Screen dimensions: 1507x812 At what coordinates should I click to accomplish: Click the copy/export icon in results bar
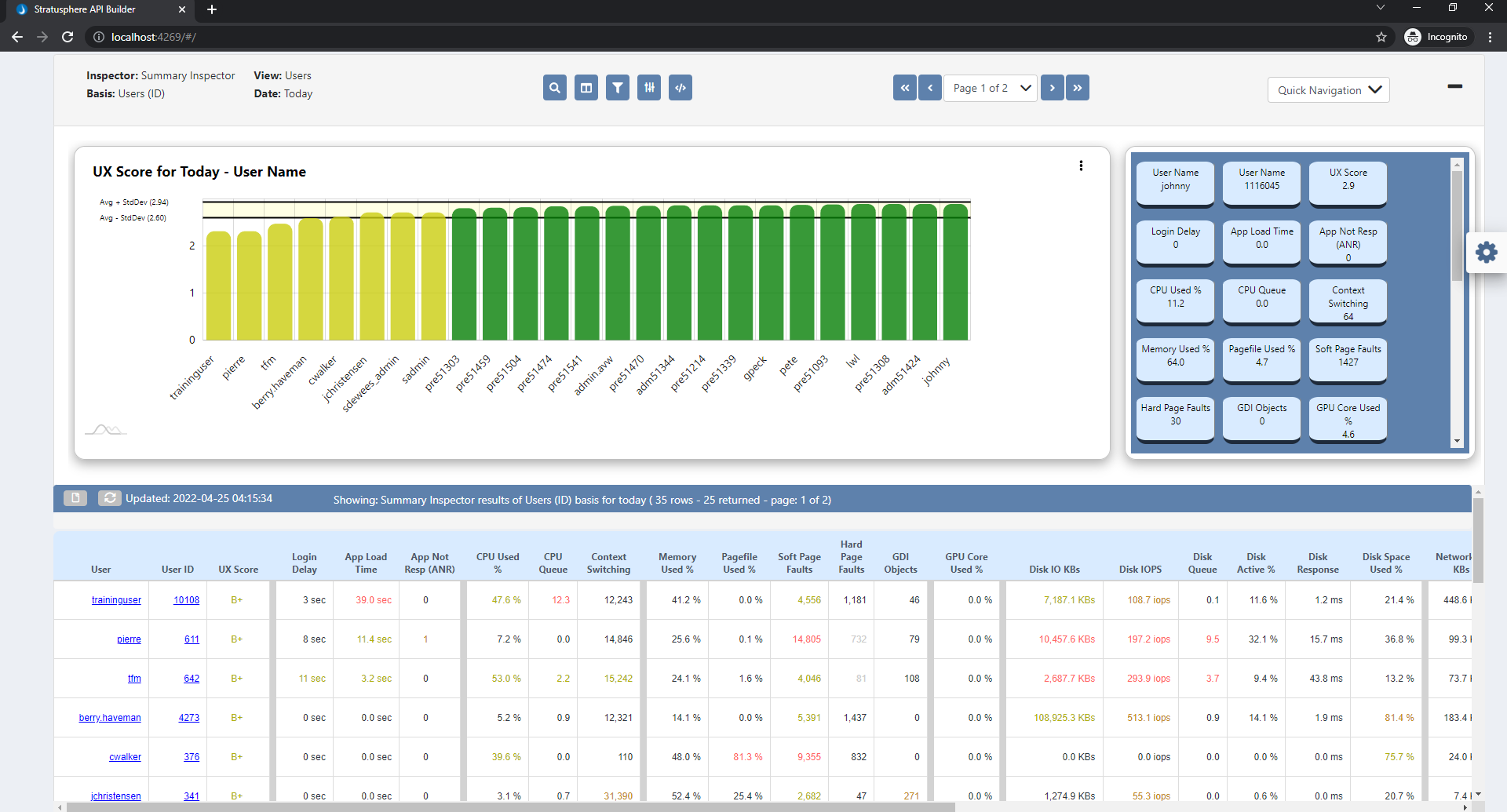[75, 498]
